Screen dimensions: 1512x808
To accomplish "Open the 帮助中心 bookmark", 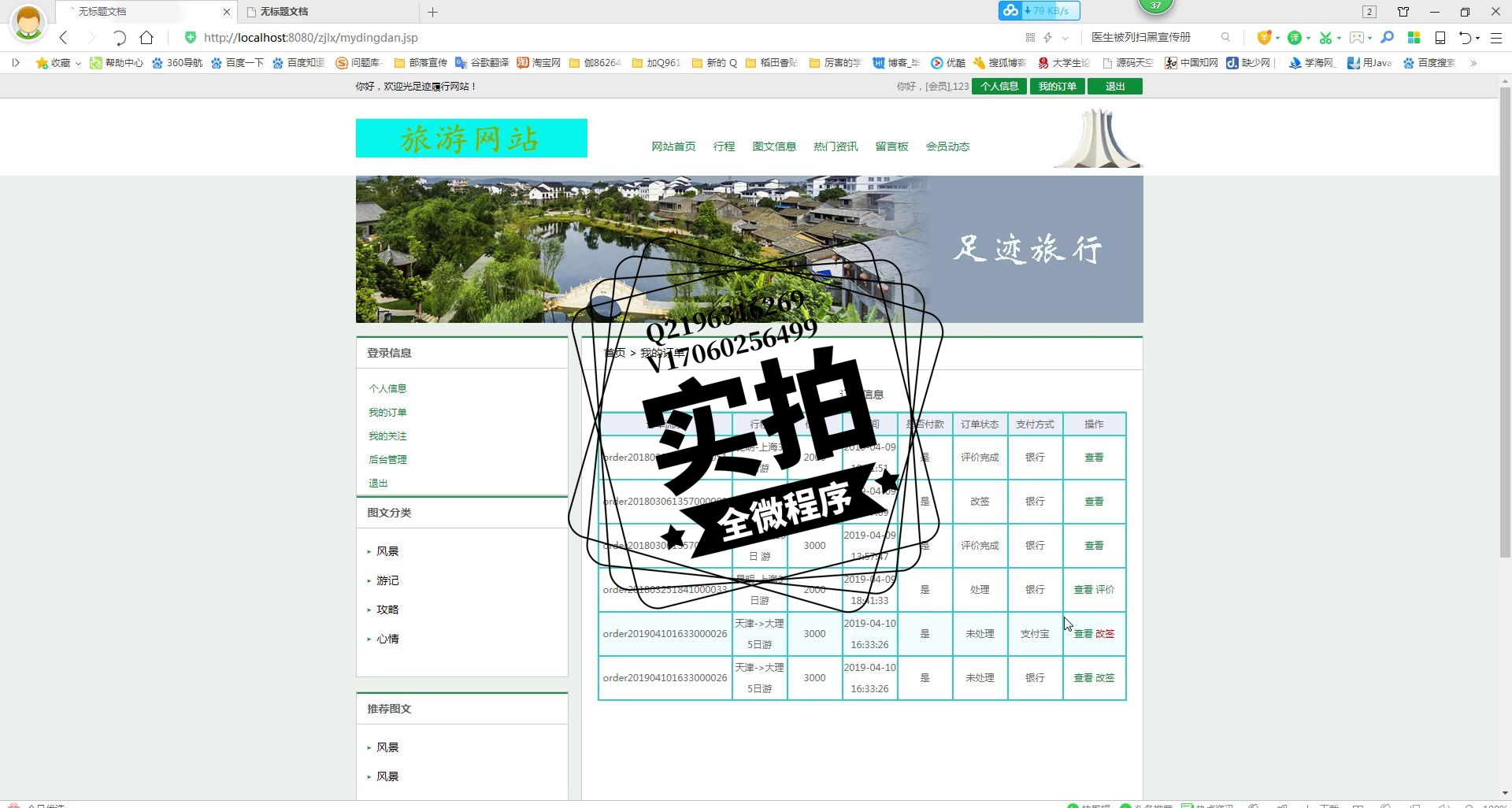I will (x=117, y=62).
